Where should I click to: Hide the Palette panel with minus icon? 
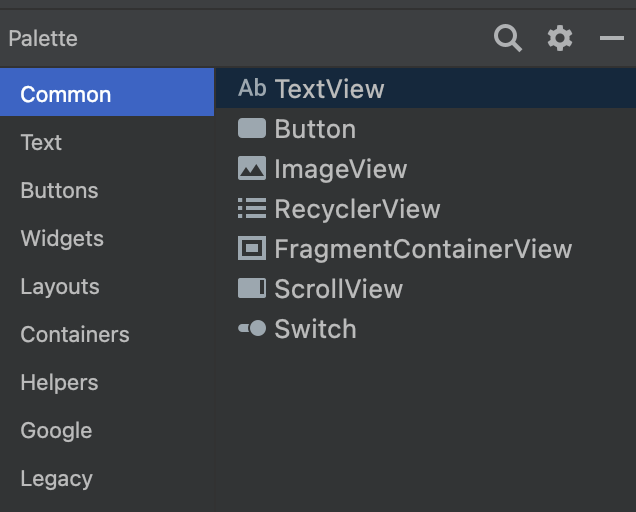pyautogui.click(x=612, y=38)
